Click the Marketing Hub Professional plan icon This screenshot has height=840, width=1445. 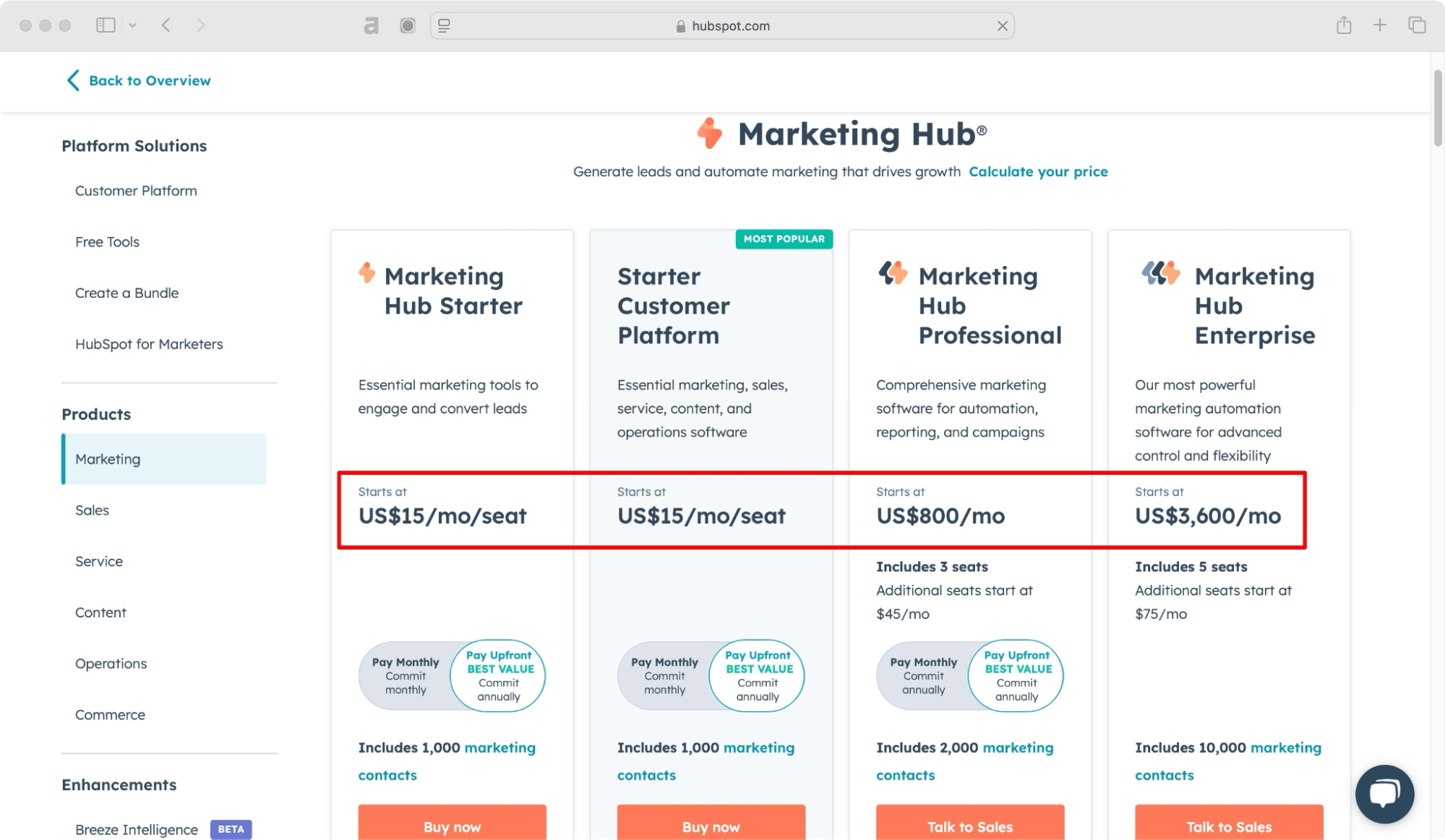[x=893, y=273]
